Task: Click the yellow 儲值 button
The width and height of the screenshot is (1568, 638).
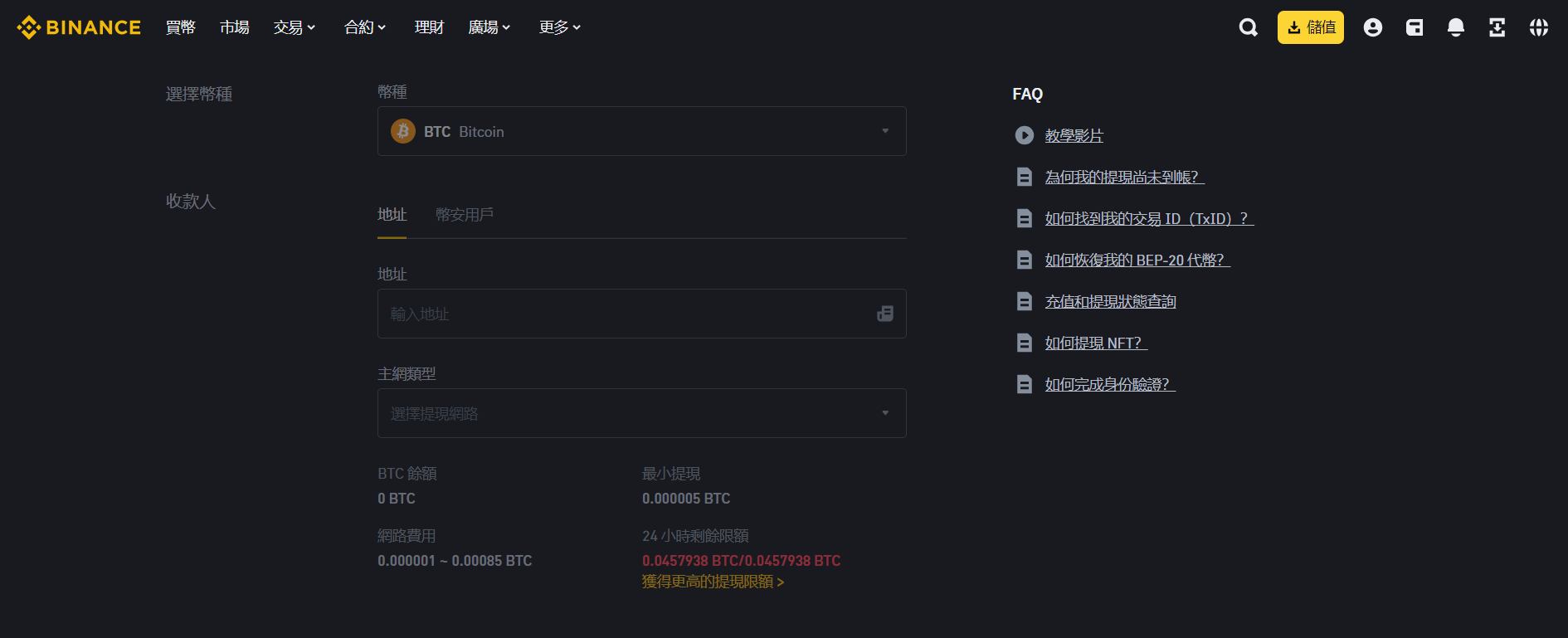Action: [x=1310, y=27]
